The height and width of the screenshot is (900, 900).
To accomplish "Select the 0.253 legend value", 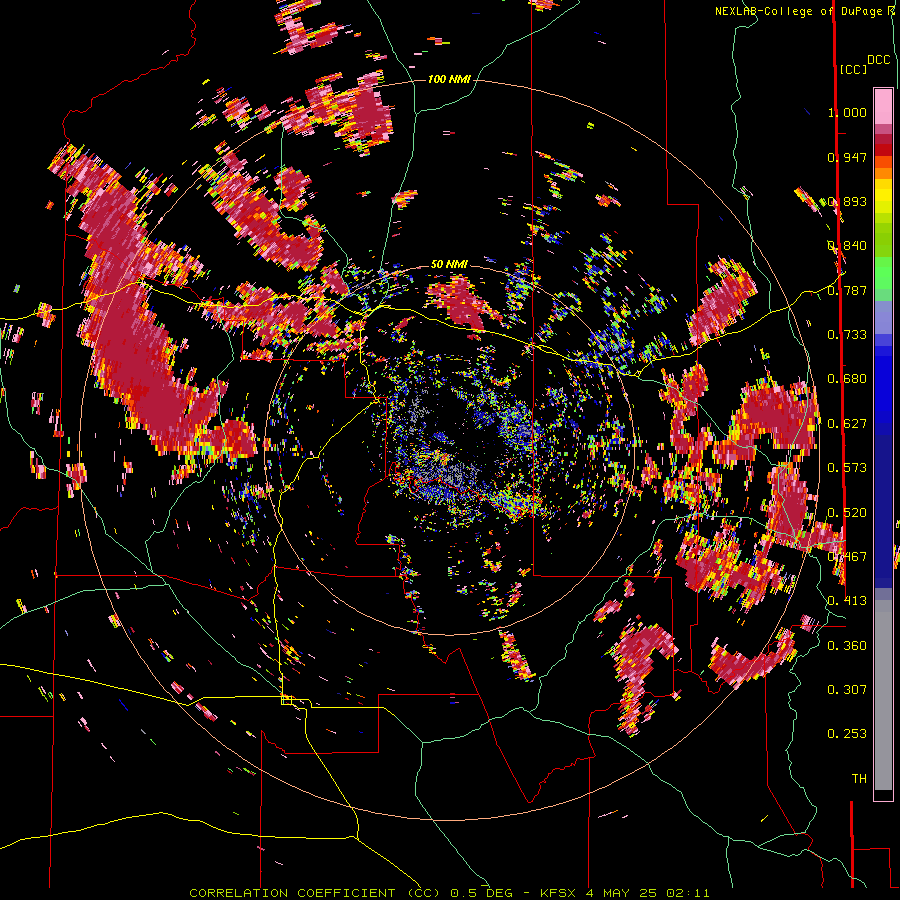I will pyautogui.click(x=847, y=734).
